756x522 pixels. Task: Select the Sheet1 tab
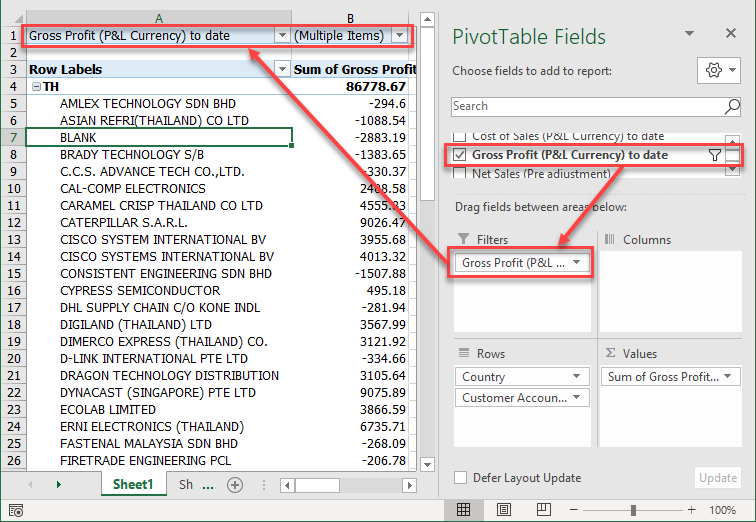(132, 485)
